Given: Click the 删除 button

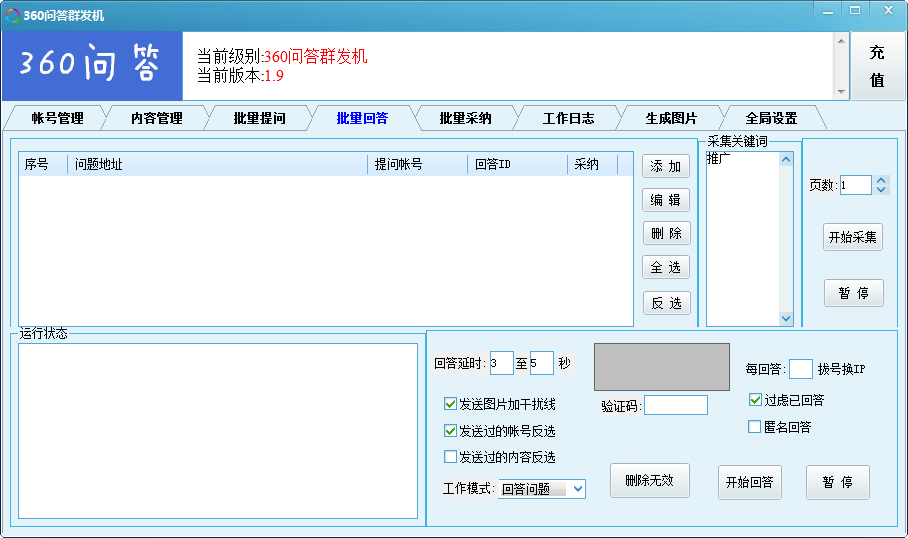Looking at the screenshot, I should tap(667, 233).
